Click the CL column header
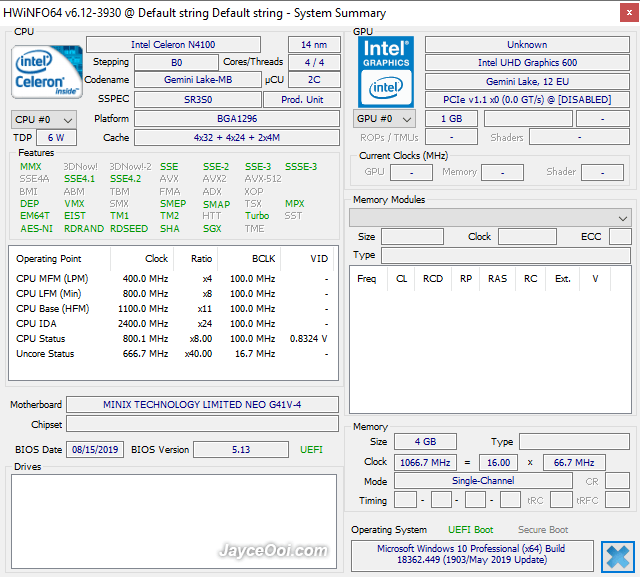This screenshot has height=577, width=640. coord(401,279)
